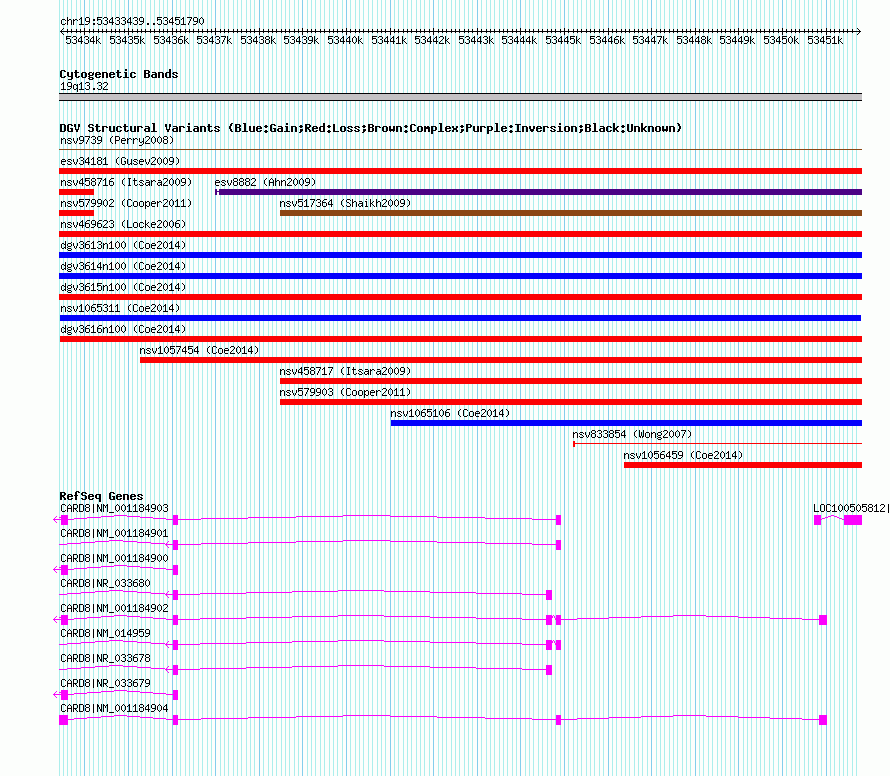The image size is (890, 776).
Task: Click the CARD8|NM_001184900 transcript label
Action: pyautogui.click(x=114, y=559)
